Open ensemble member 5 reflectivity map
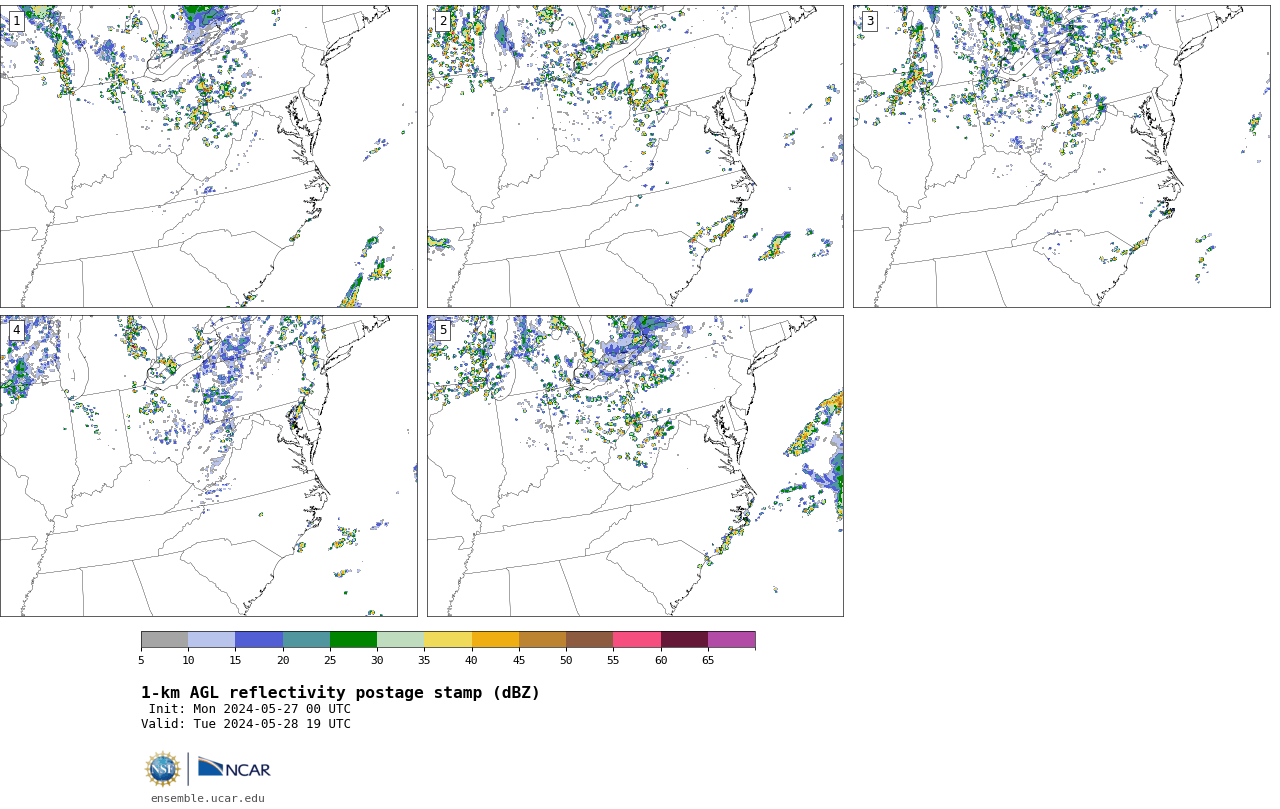Image resolution: width=1280 pixels, height=809 pixels. [x=635, y=466]
